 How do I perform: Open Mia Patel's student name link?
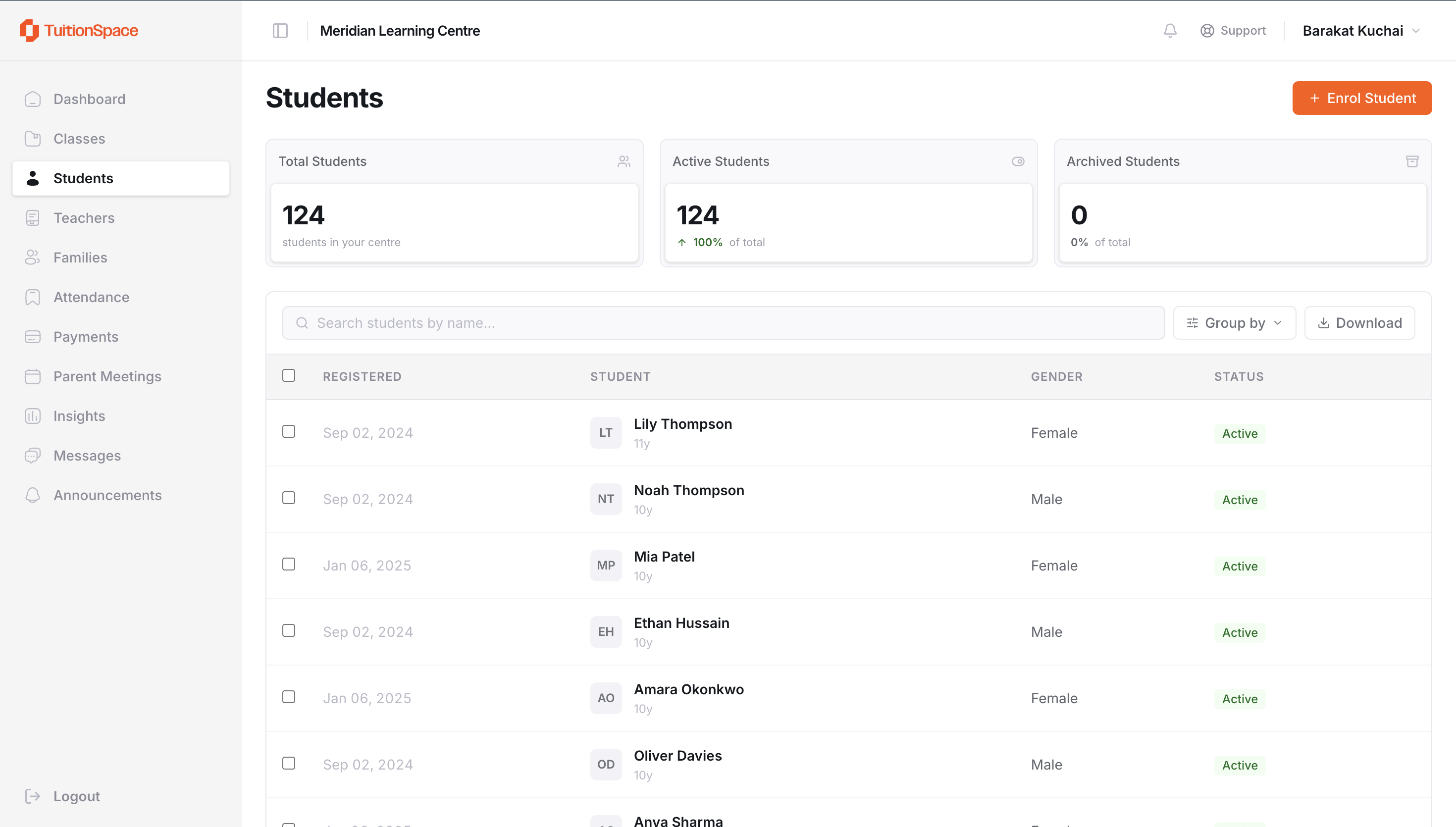point(664,557)
